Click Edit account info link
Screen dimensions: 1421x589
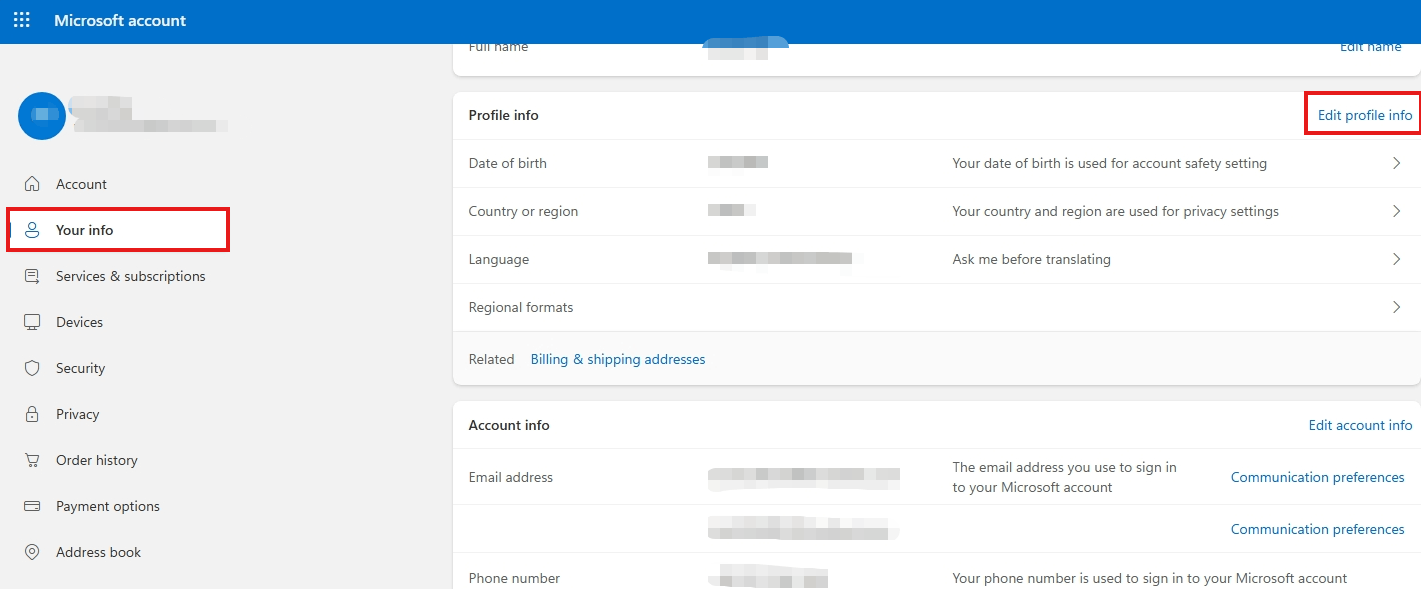[1360, 425]
